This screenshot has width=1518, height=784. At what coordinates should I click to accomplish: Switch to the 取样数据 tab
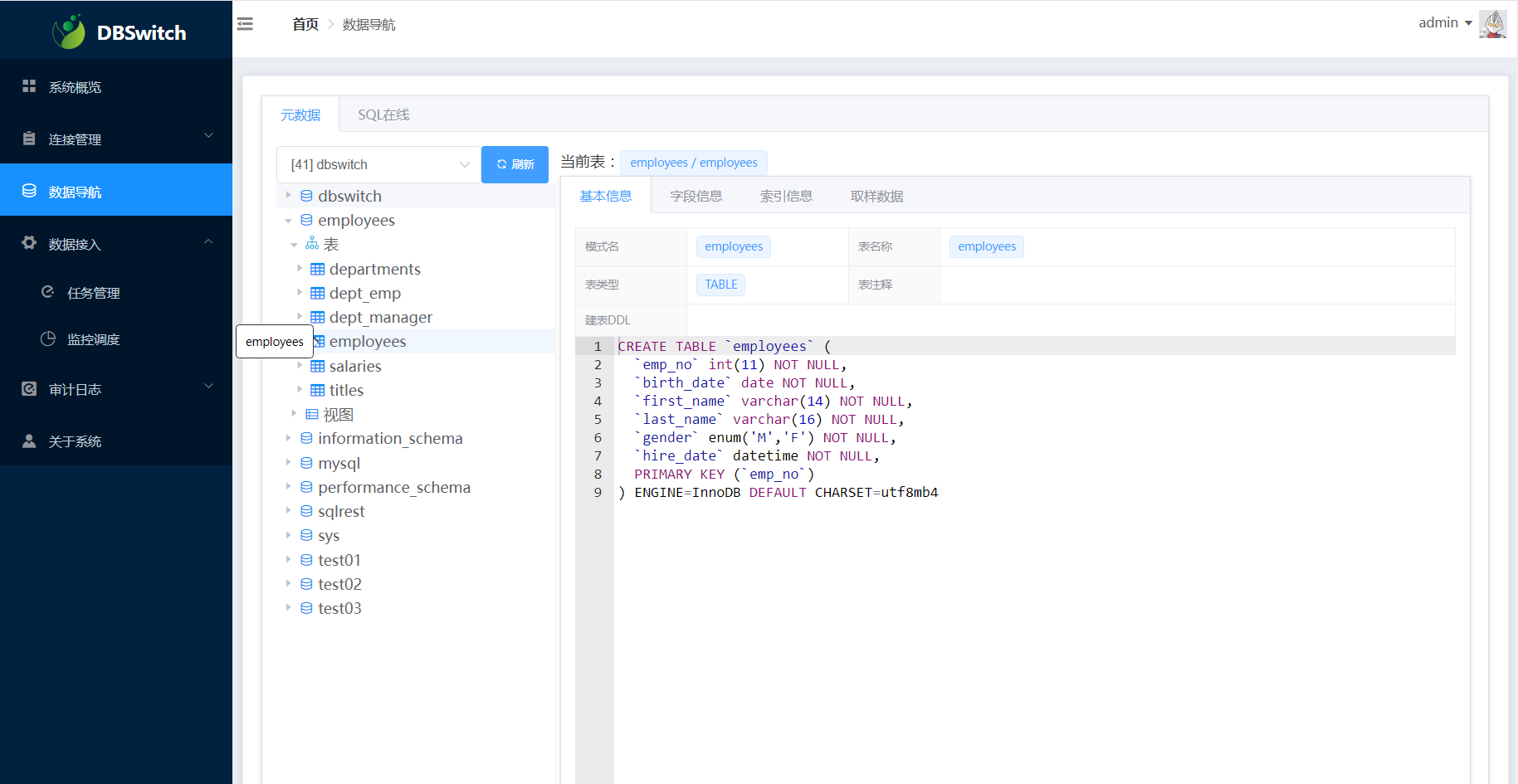tap(876, 197)
